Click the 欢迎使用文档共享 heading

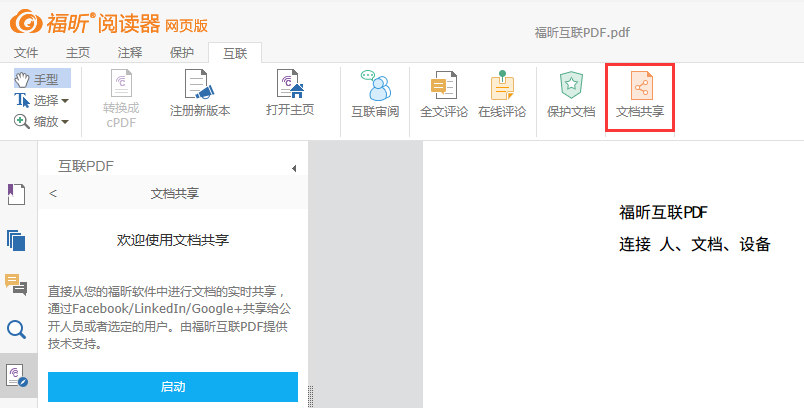point(173,240)
